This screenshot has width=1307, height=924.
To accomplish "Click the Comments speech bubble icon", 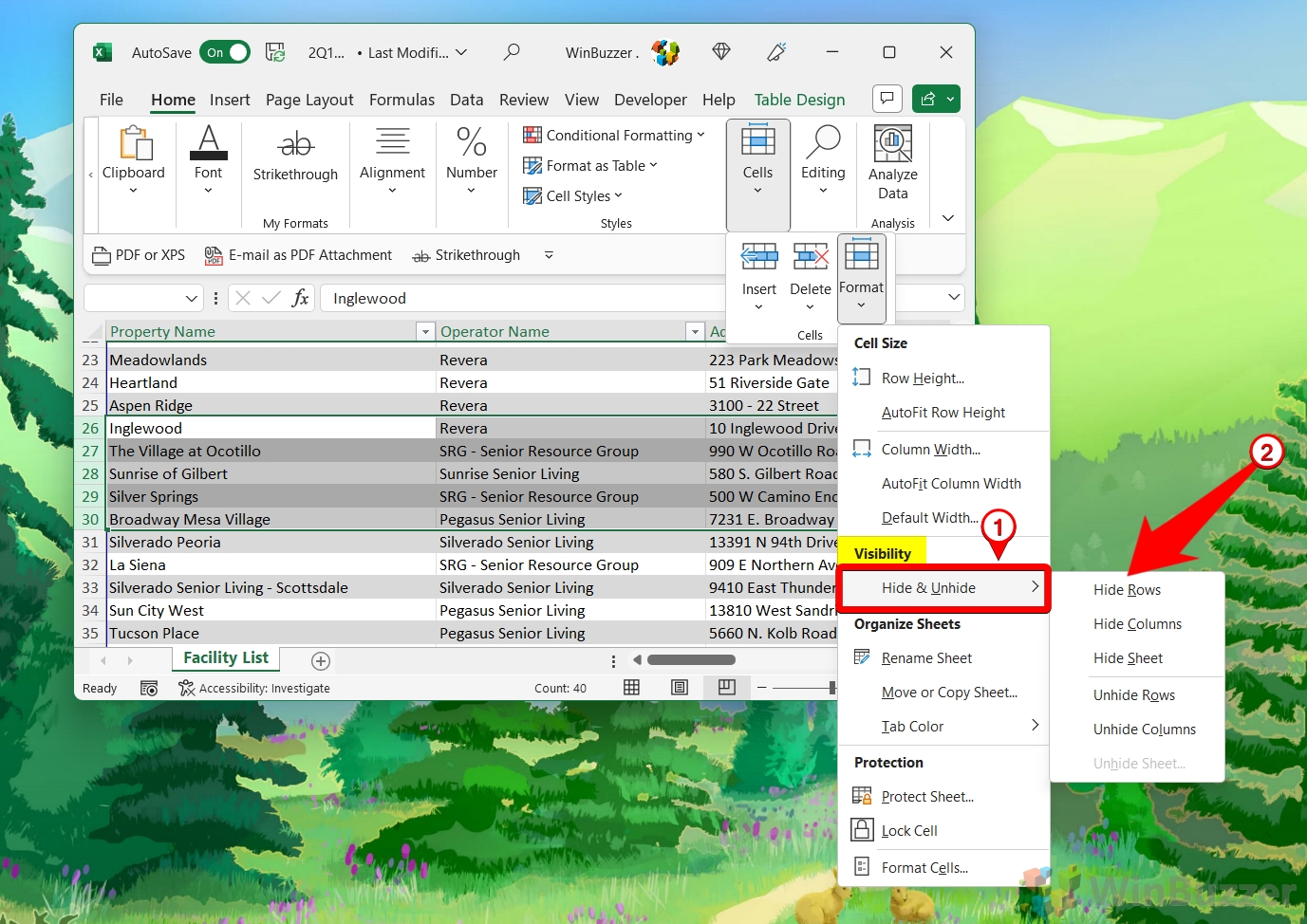I will (887, 99).
